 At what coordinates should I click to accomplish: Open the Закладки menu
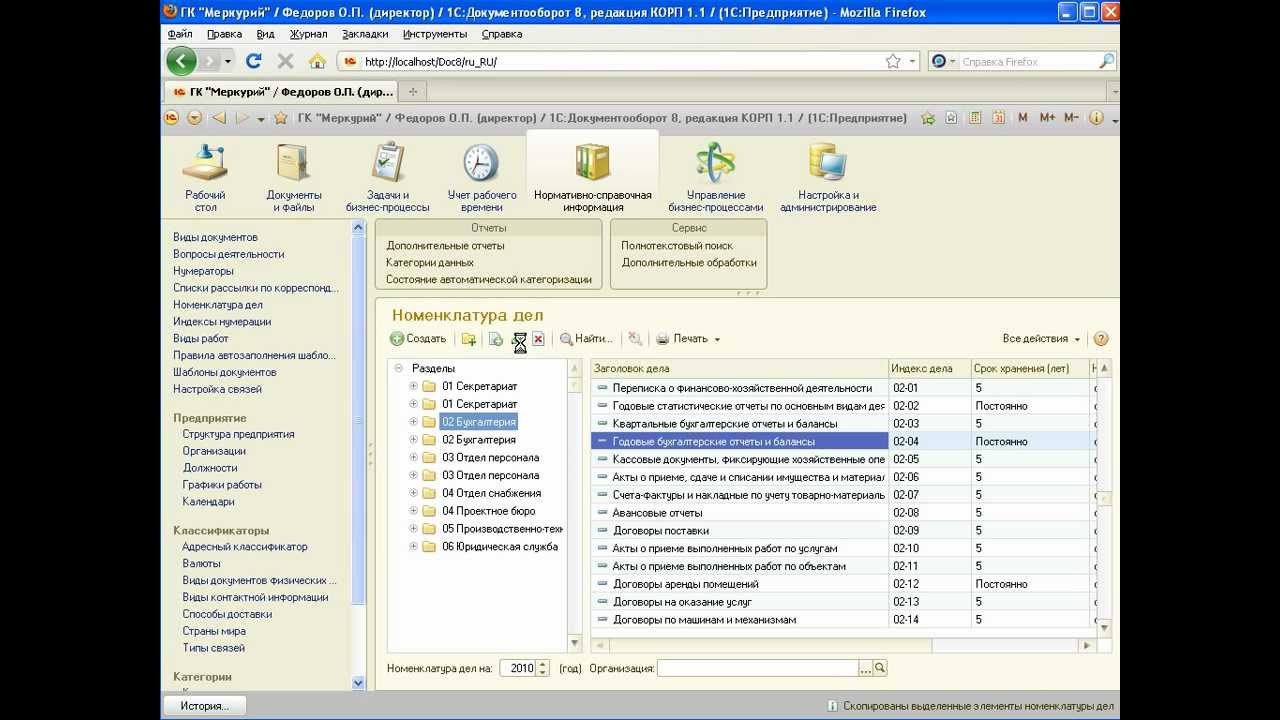pos(365,34)
